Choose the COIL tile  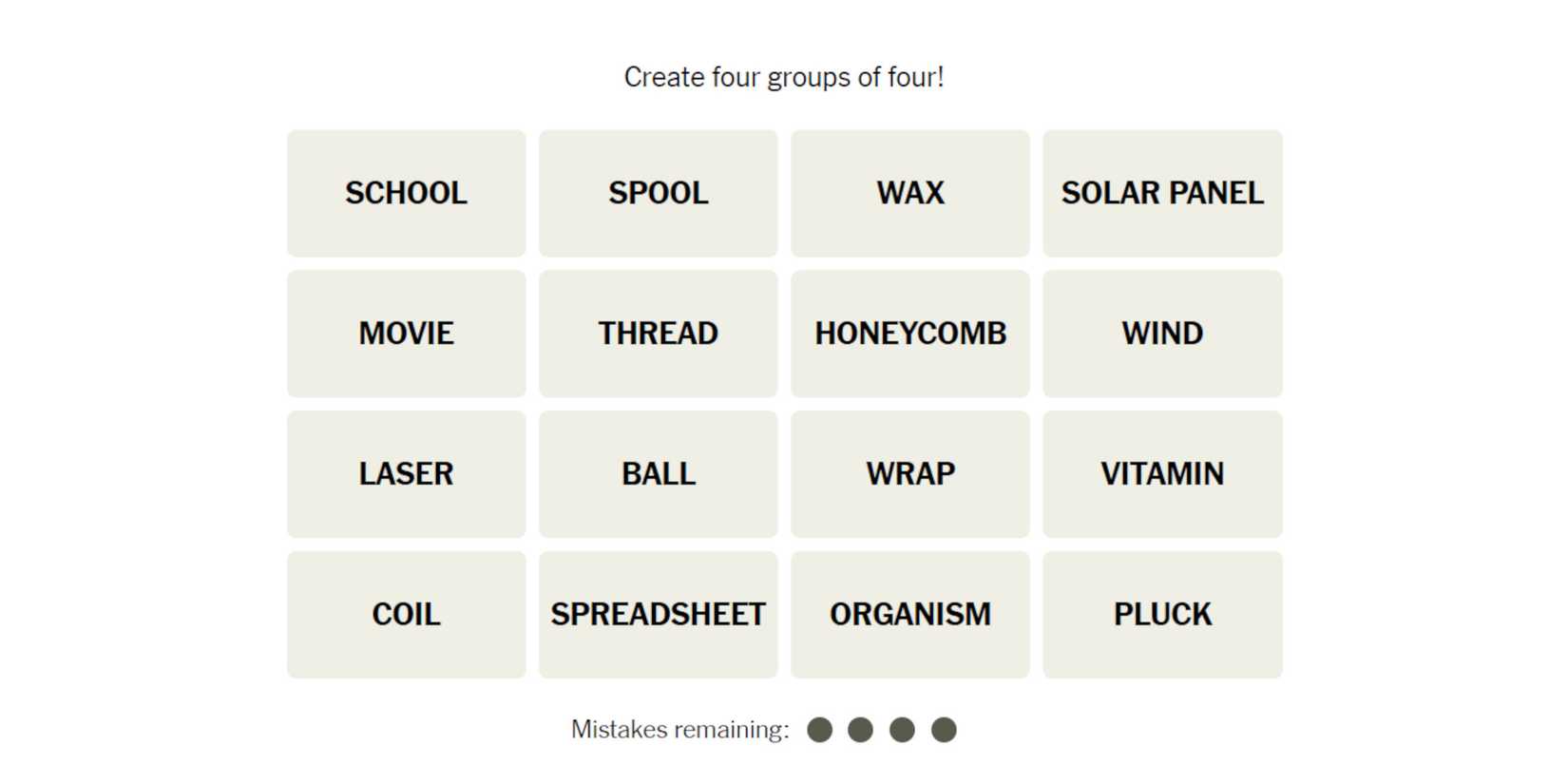click(x=406, y=615)
